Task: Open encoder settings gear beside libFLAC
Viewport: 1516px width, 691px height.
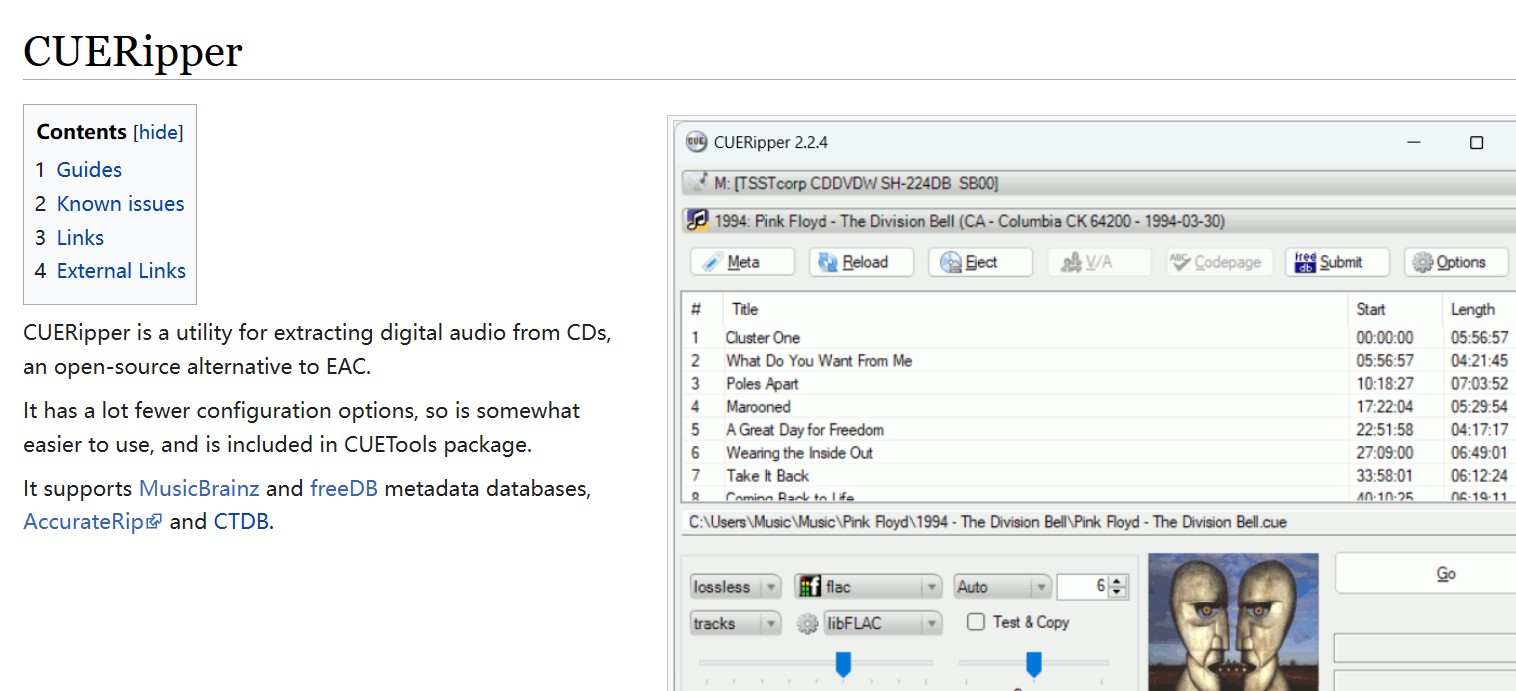Action: tap(807, 624)
